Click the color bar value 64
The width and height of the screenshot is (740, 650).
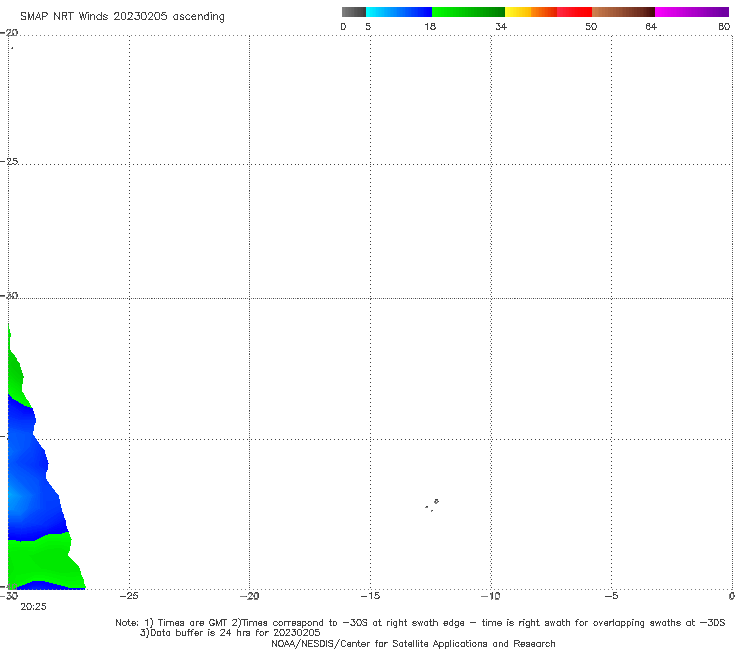point(651,26)
